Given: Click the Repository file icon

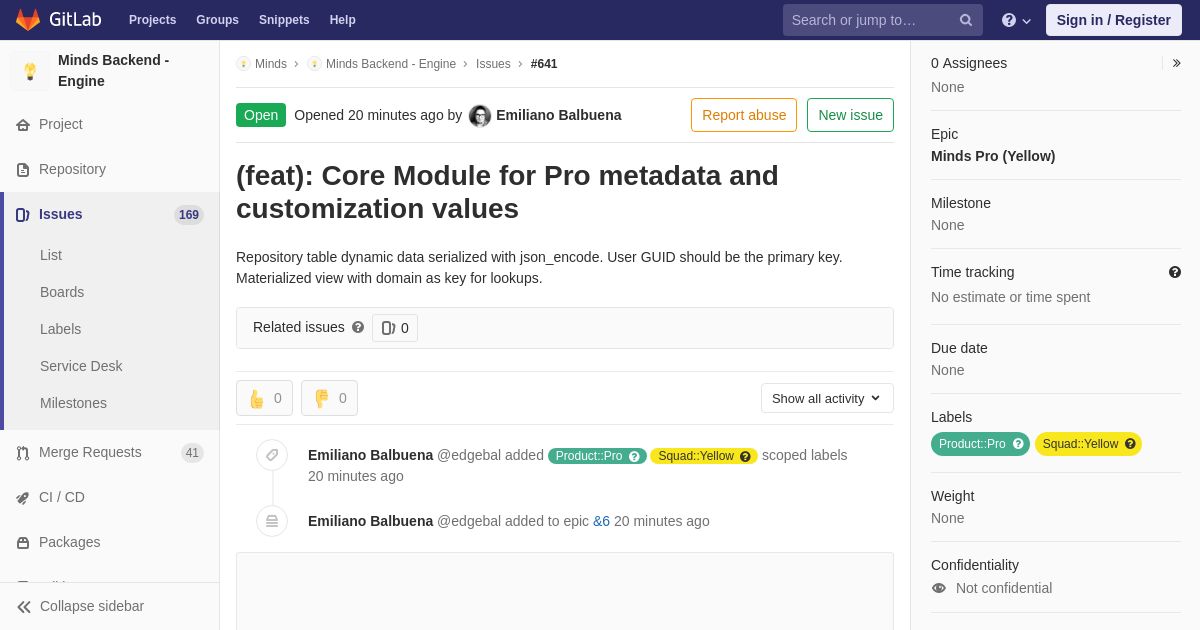Looking at the screenshot, I should (23, 170).
